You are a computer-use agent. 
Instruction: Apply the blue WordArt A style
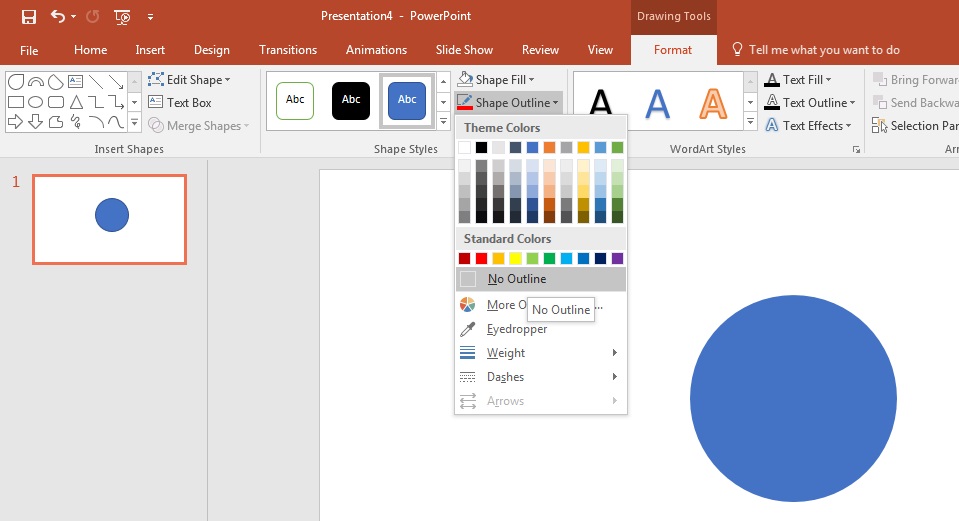(x=657, y=103)
